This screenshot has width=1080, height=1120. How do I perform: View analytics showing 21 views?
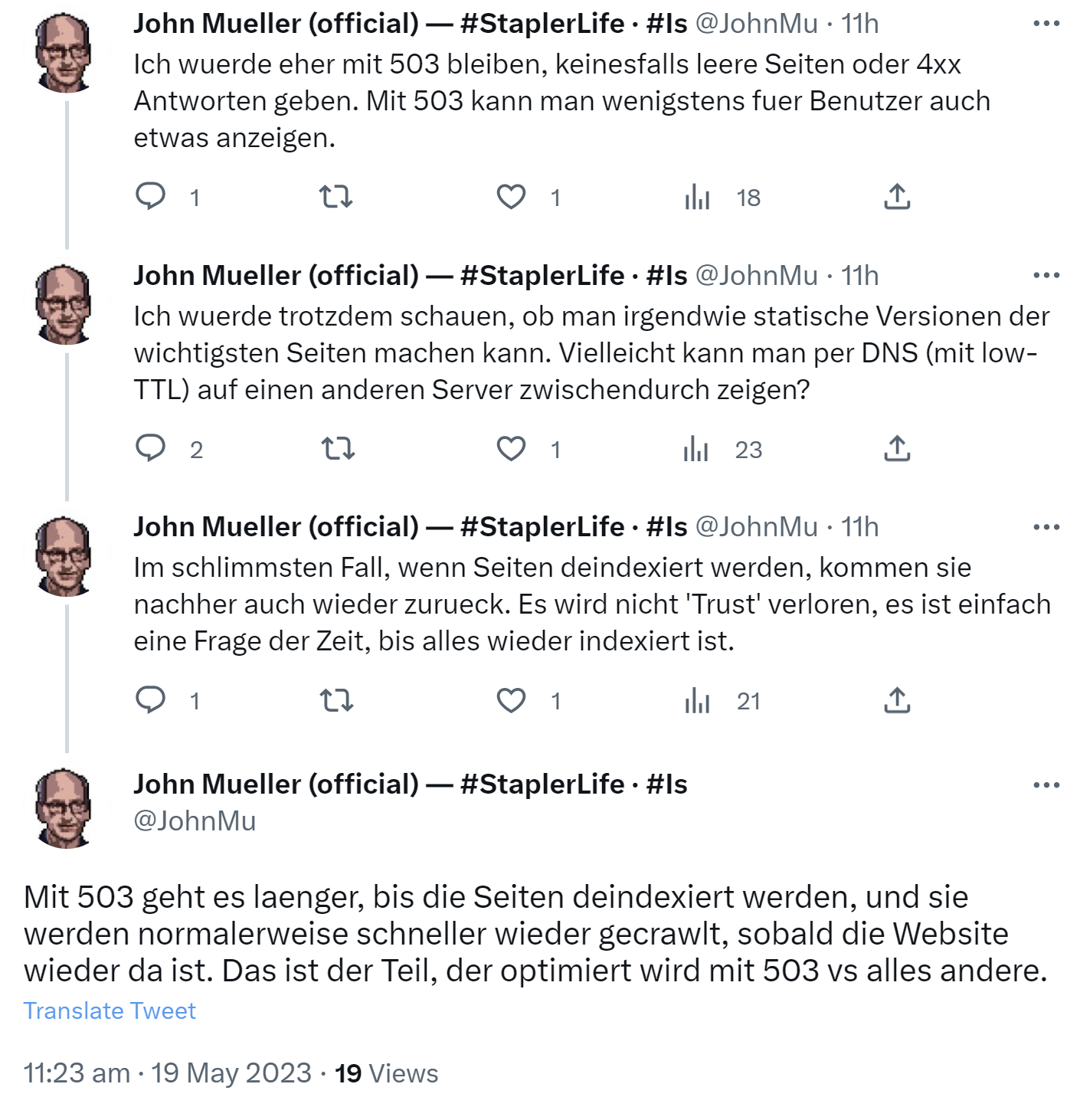pos(699,699)
